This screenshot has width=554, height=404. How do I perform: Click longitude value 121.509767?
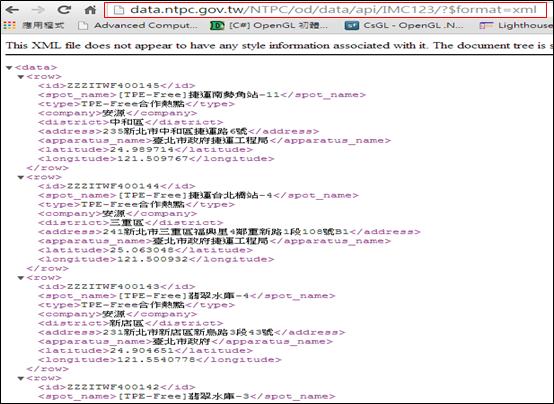coord(153,159)
